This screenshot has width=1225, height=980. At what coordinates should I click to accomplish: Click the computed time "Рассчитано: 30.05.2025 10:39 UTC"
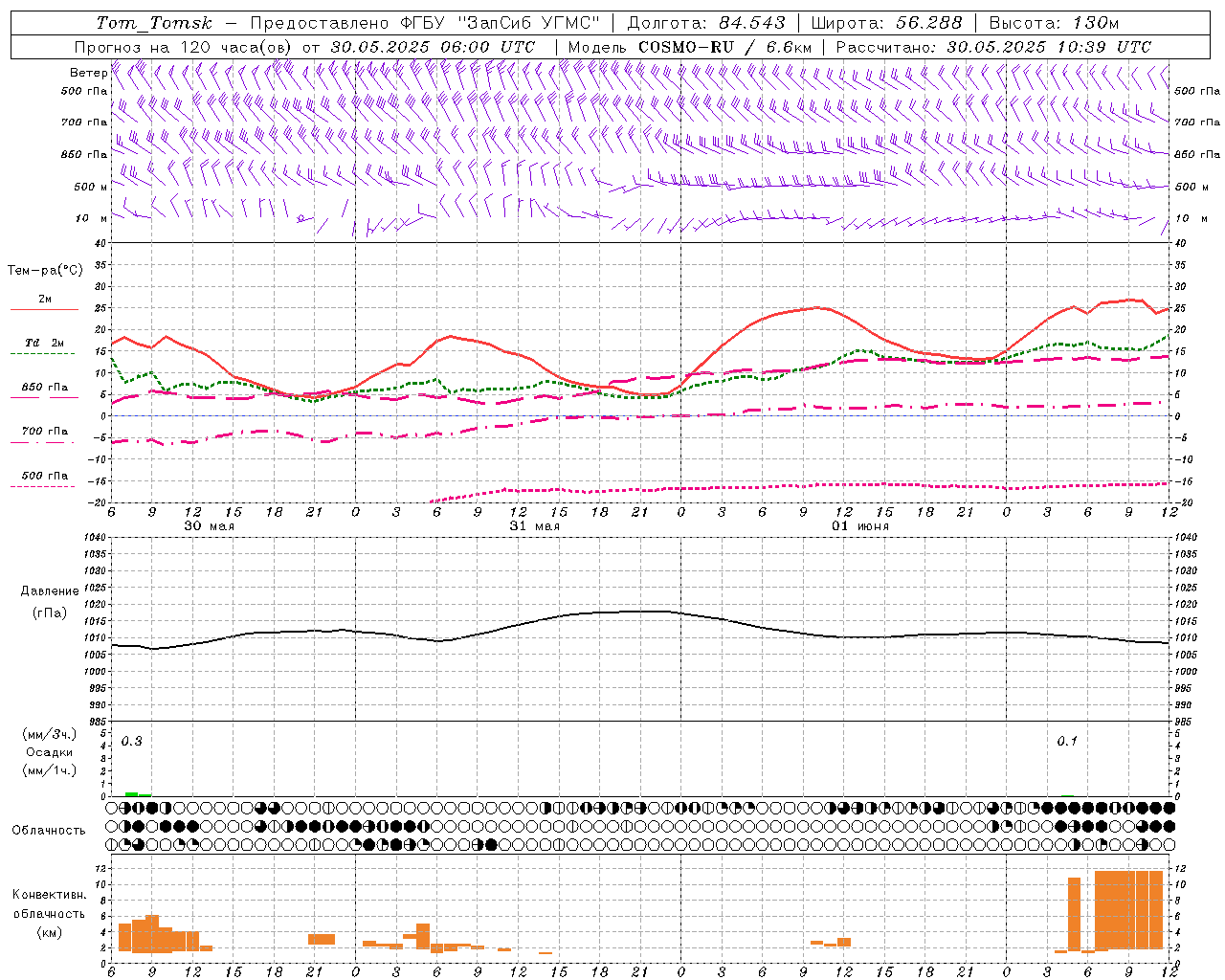(x=993, y=47)
